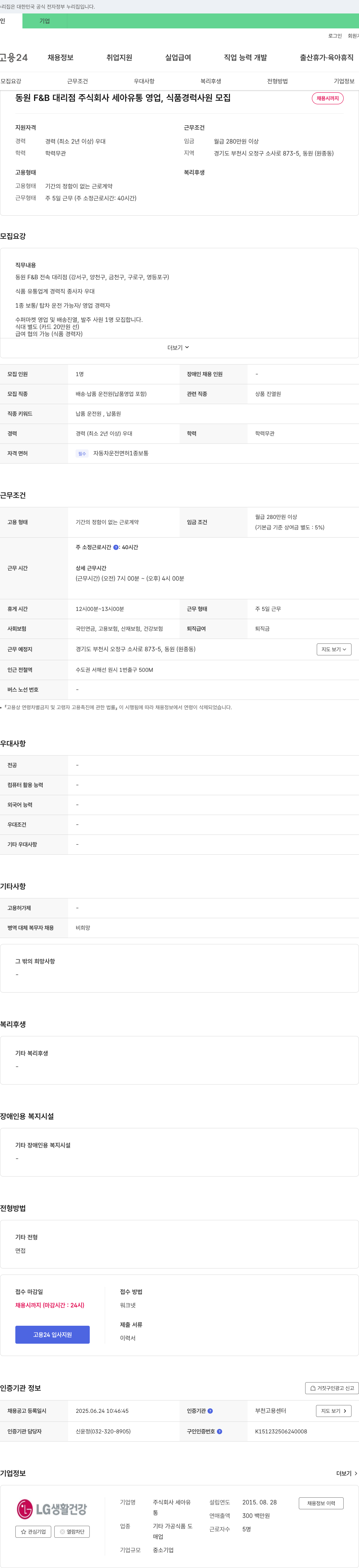Select 2025.06.24 10:46:45 registration timestamp

[x=102, y=1411]
